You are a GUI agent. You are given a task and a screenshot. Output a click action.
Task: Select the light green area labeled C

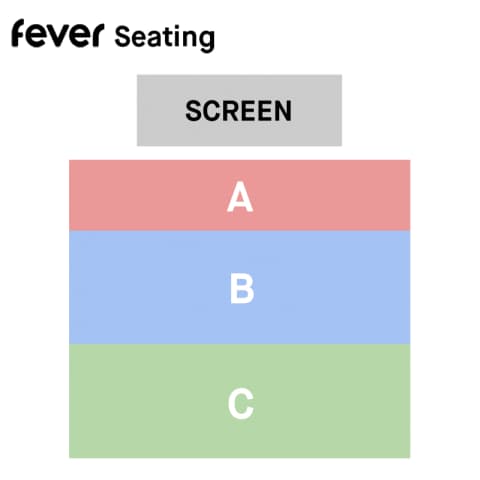[240, 401]
